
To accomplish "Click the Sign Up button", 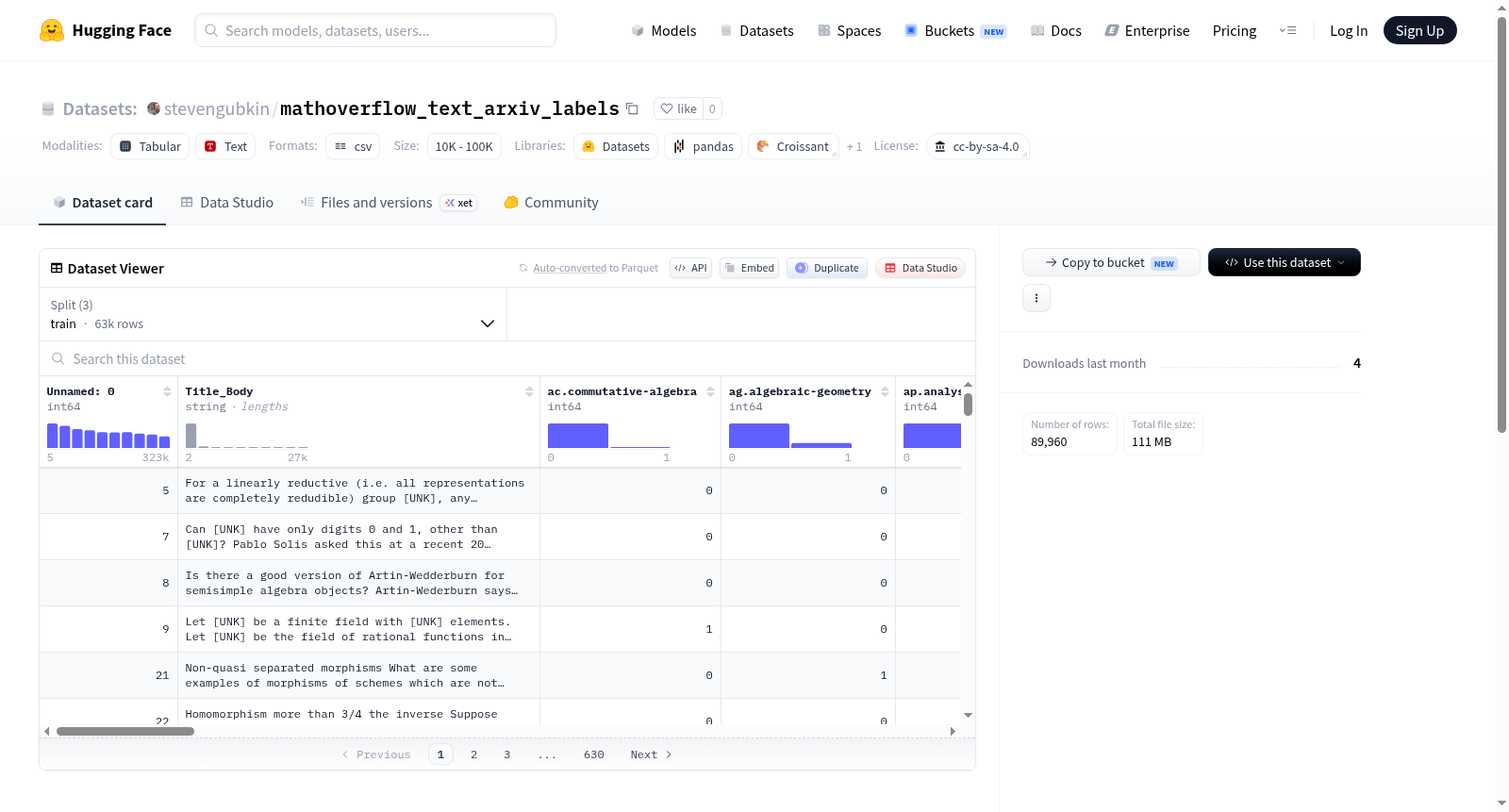I will click(1420, 30).
